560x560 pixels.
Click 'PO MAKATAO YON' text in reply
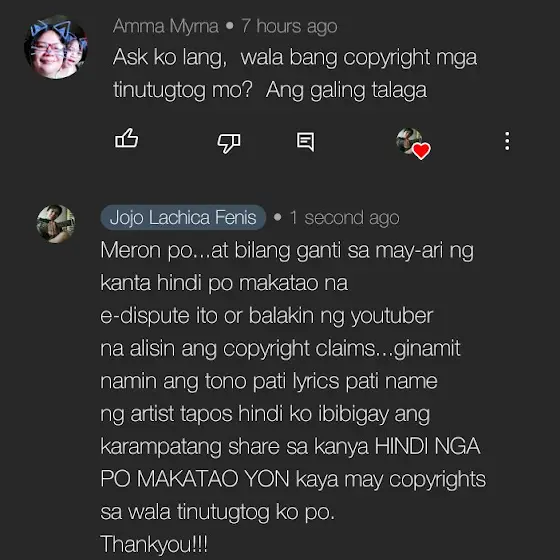tap(195, 479)
